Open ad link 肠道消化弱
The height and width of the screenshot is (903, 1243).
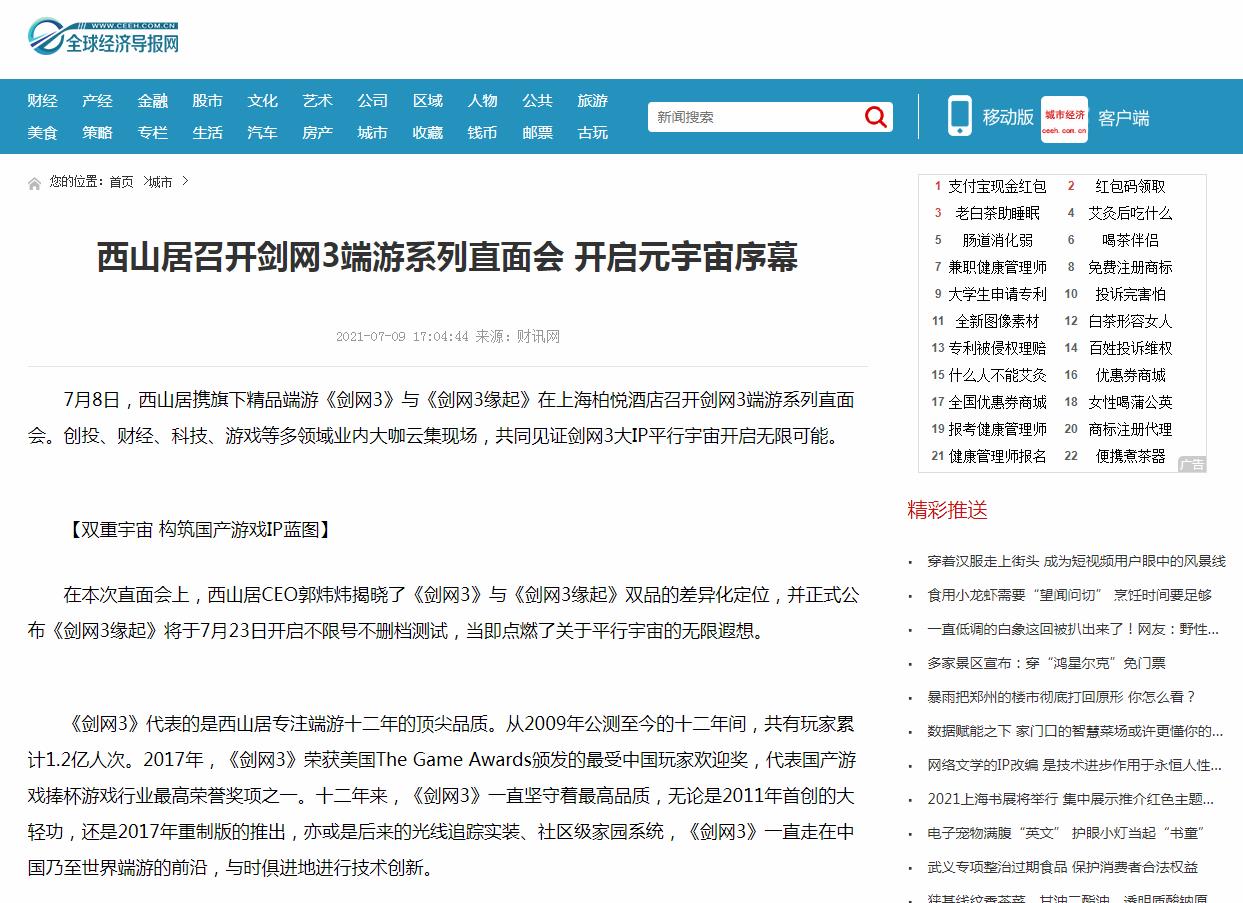[997, 240]
